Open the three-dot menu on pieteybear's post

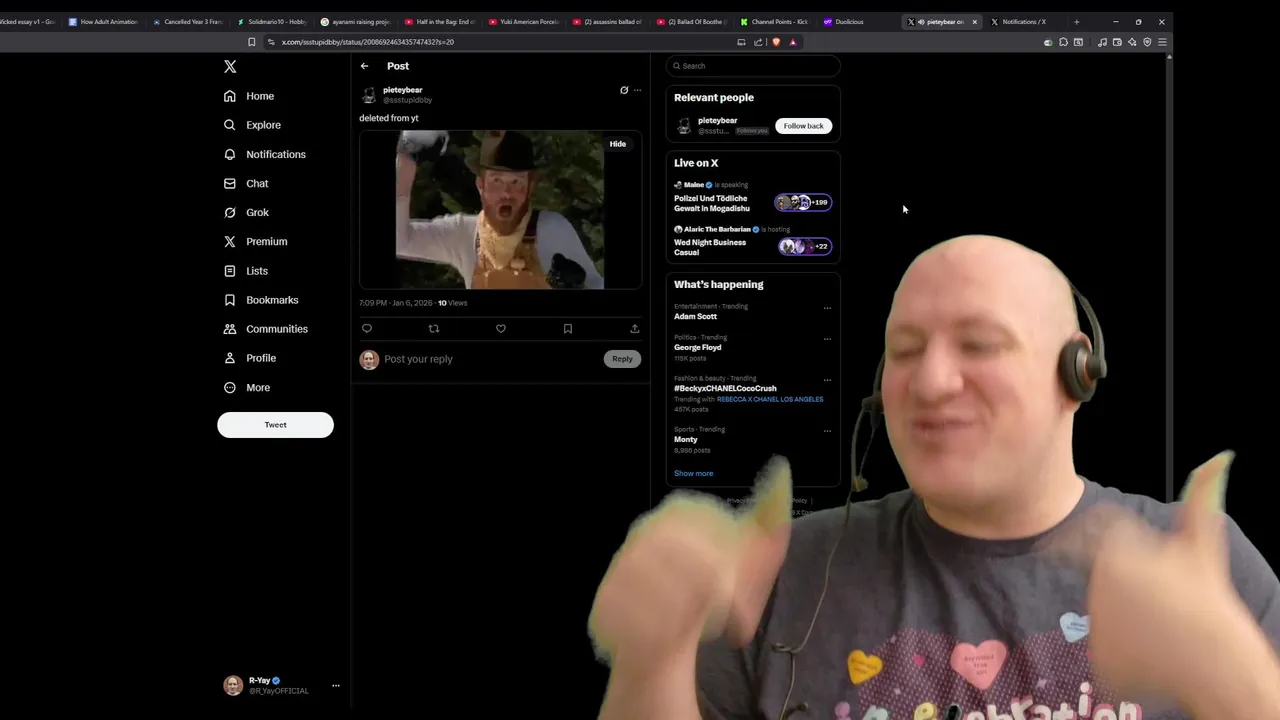pyautogui.click(x=637, y=90)
